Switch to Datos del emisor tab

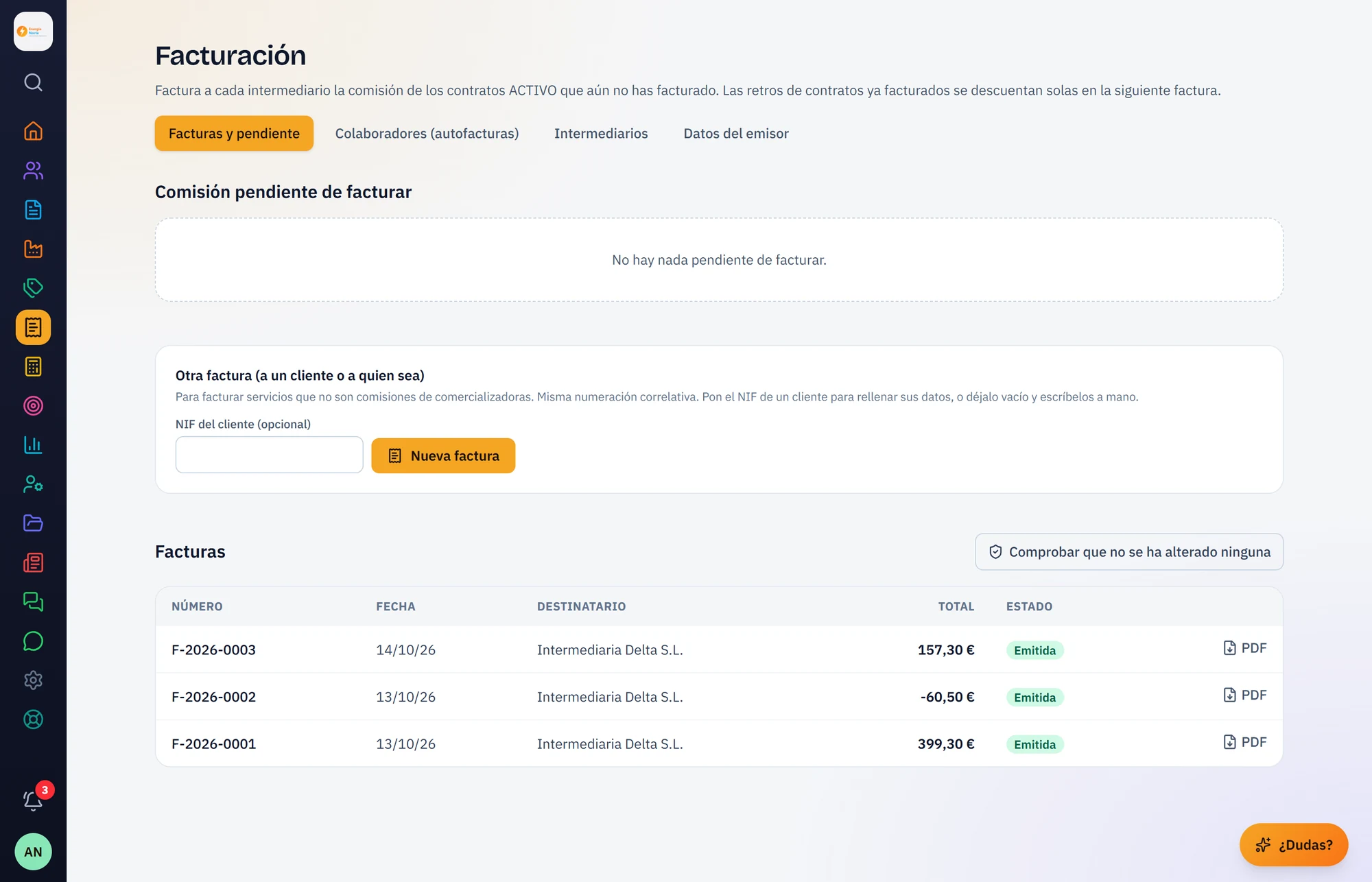[x=736, y=133]
